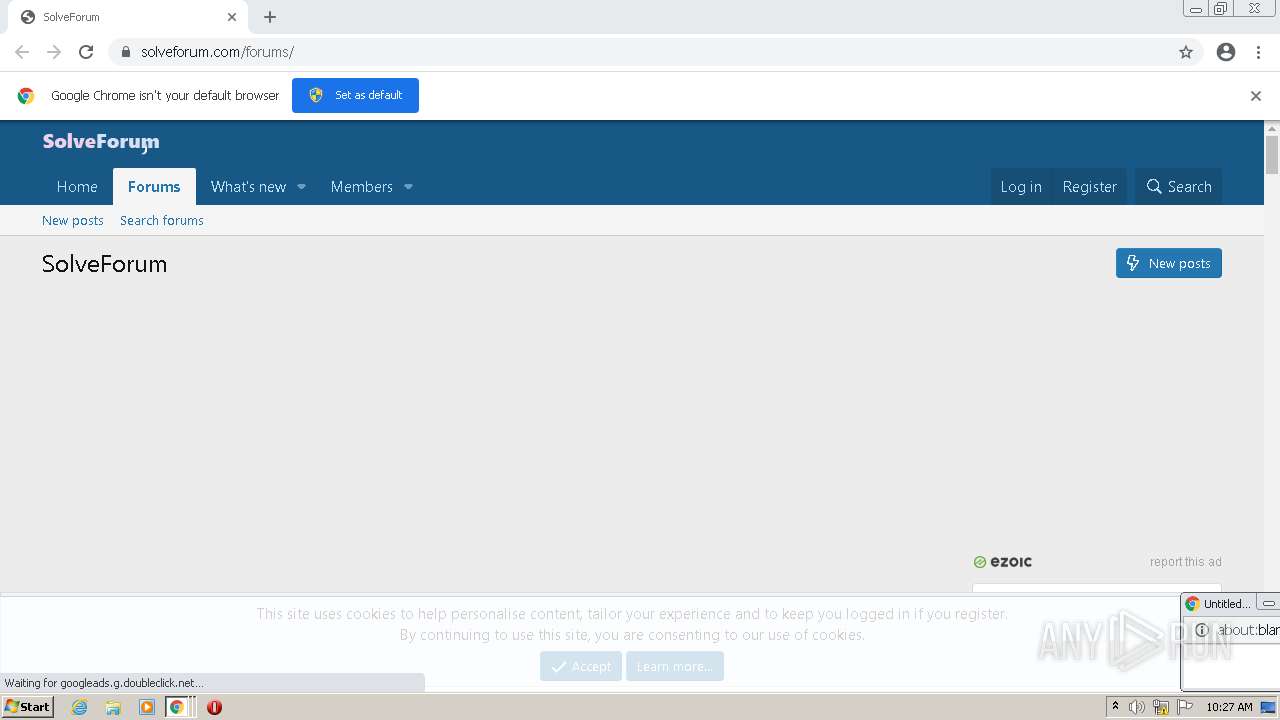Open the Chrome three-dot menu
Viewport: 1280px width, 720px height.
1258,52
